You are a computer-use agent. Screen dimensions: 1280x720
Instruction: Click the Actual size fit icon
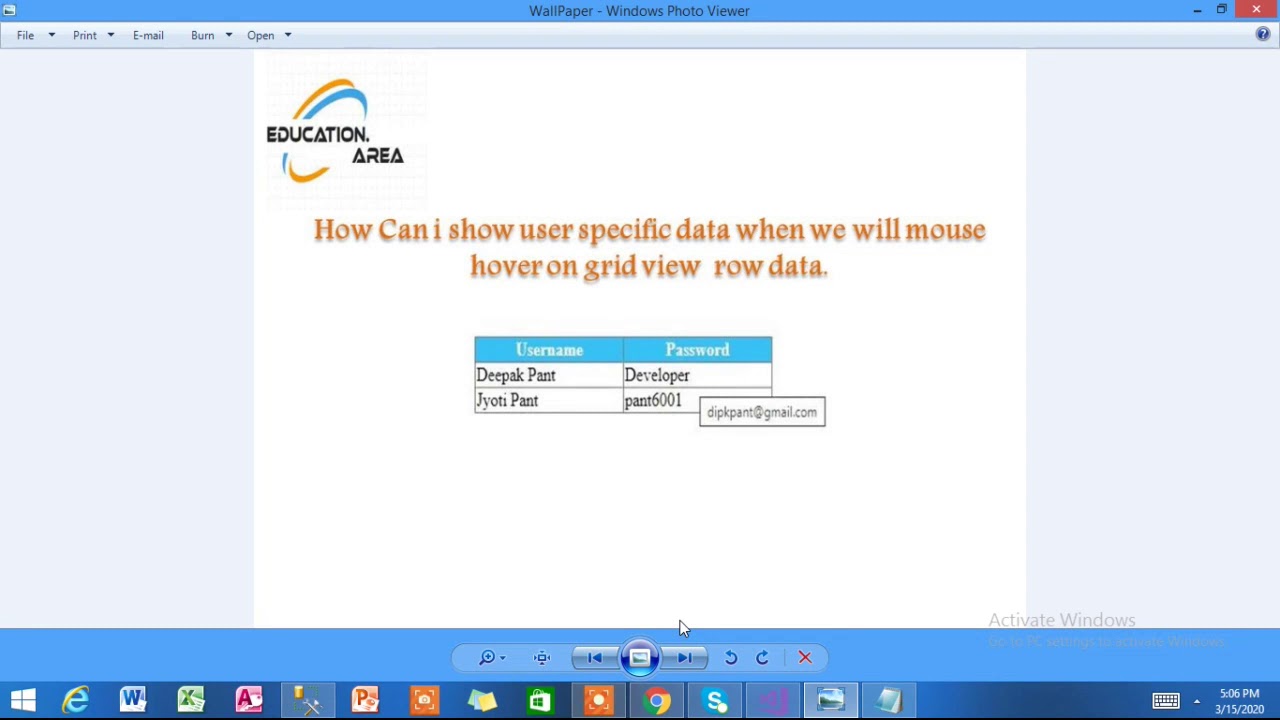click(x=542, y=657)
